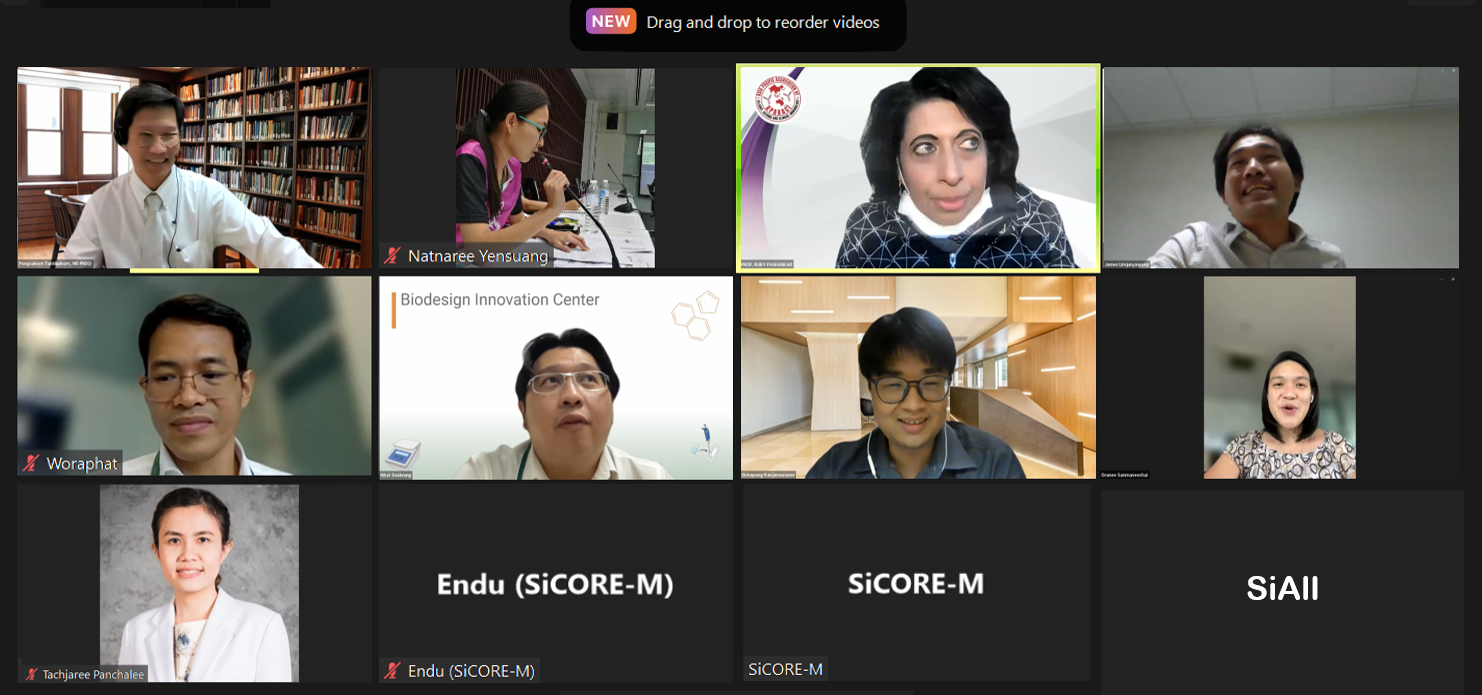Click the 'Drag and drop to reorder videos' notice
1482x695 pixels.
763,22
